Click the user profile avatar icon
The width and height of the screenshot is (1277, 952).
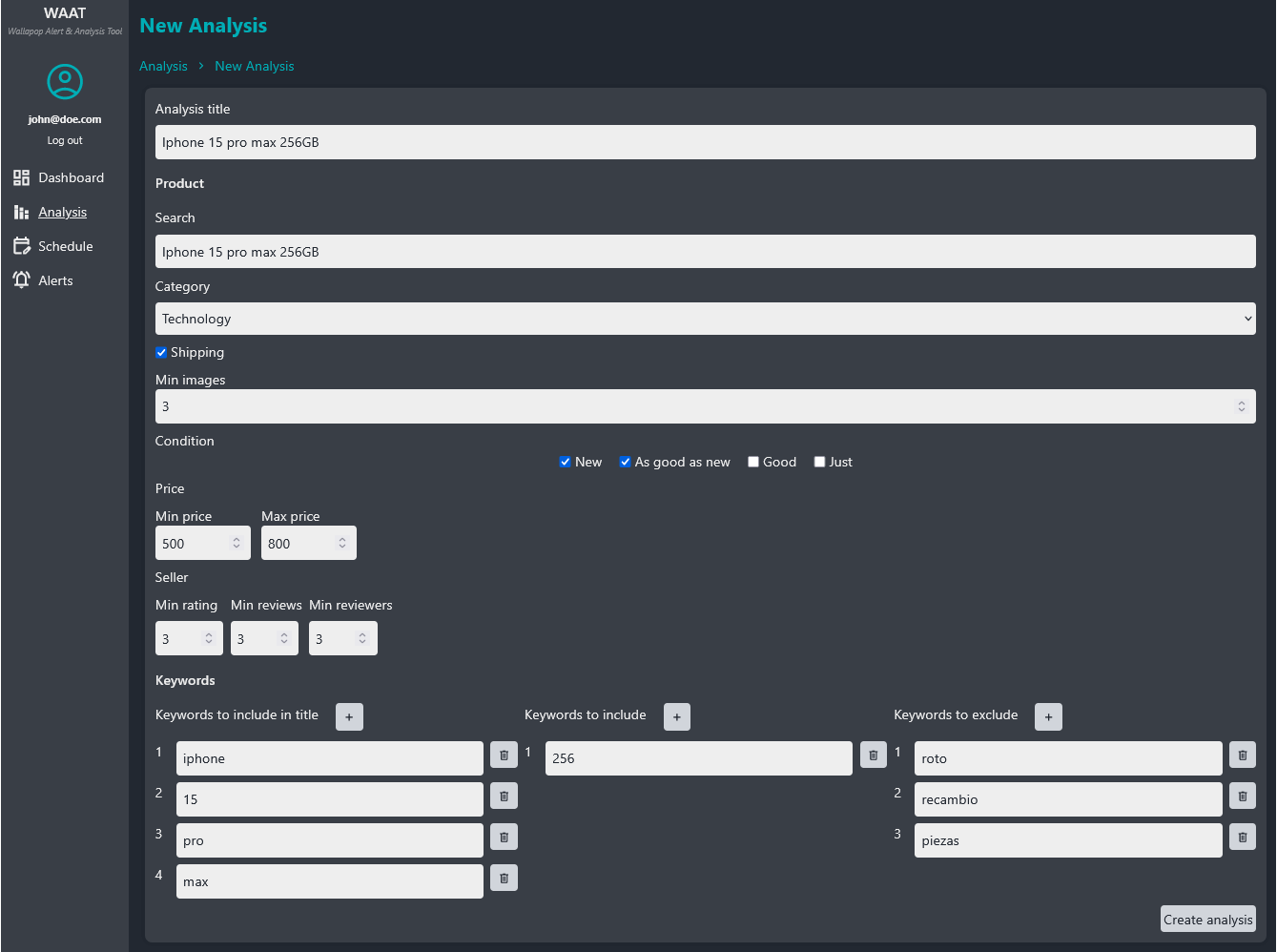pyautogui.click(x=65, y=81)
